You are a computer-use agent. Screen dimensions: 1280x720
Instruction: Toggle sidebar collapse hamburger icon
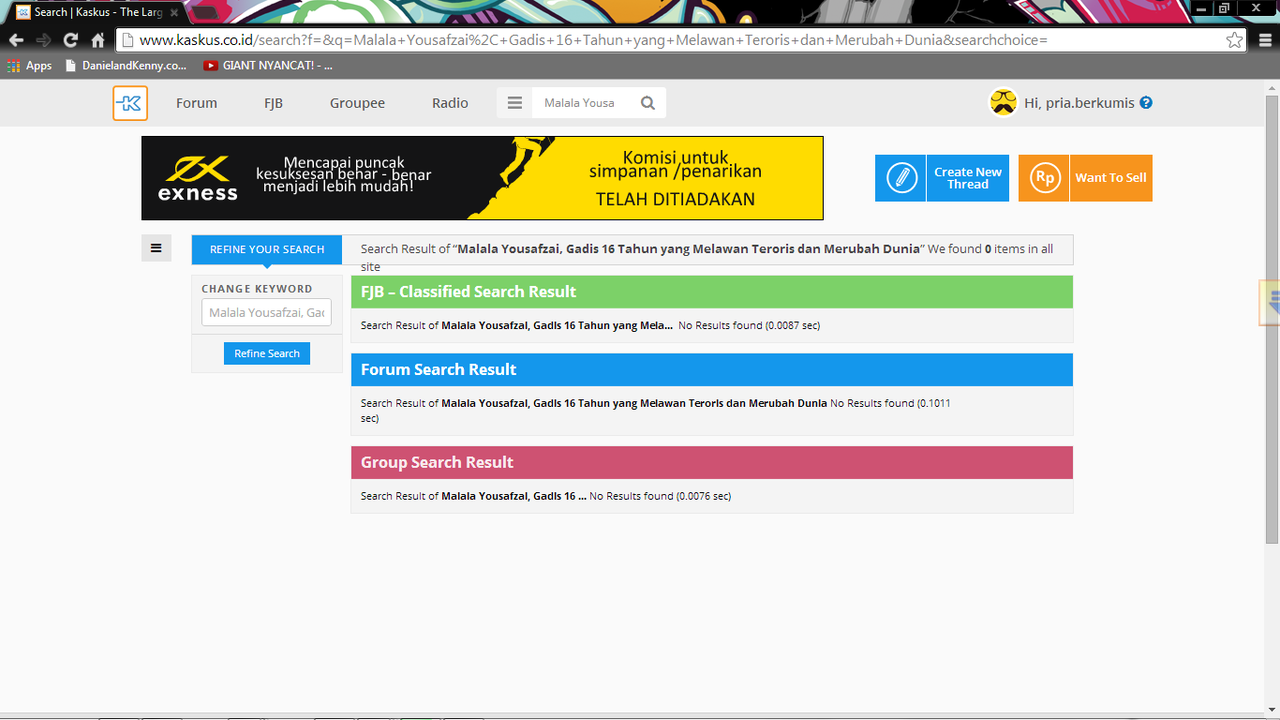tap(156, 248)
